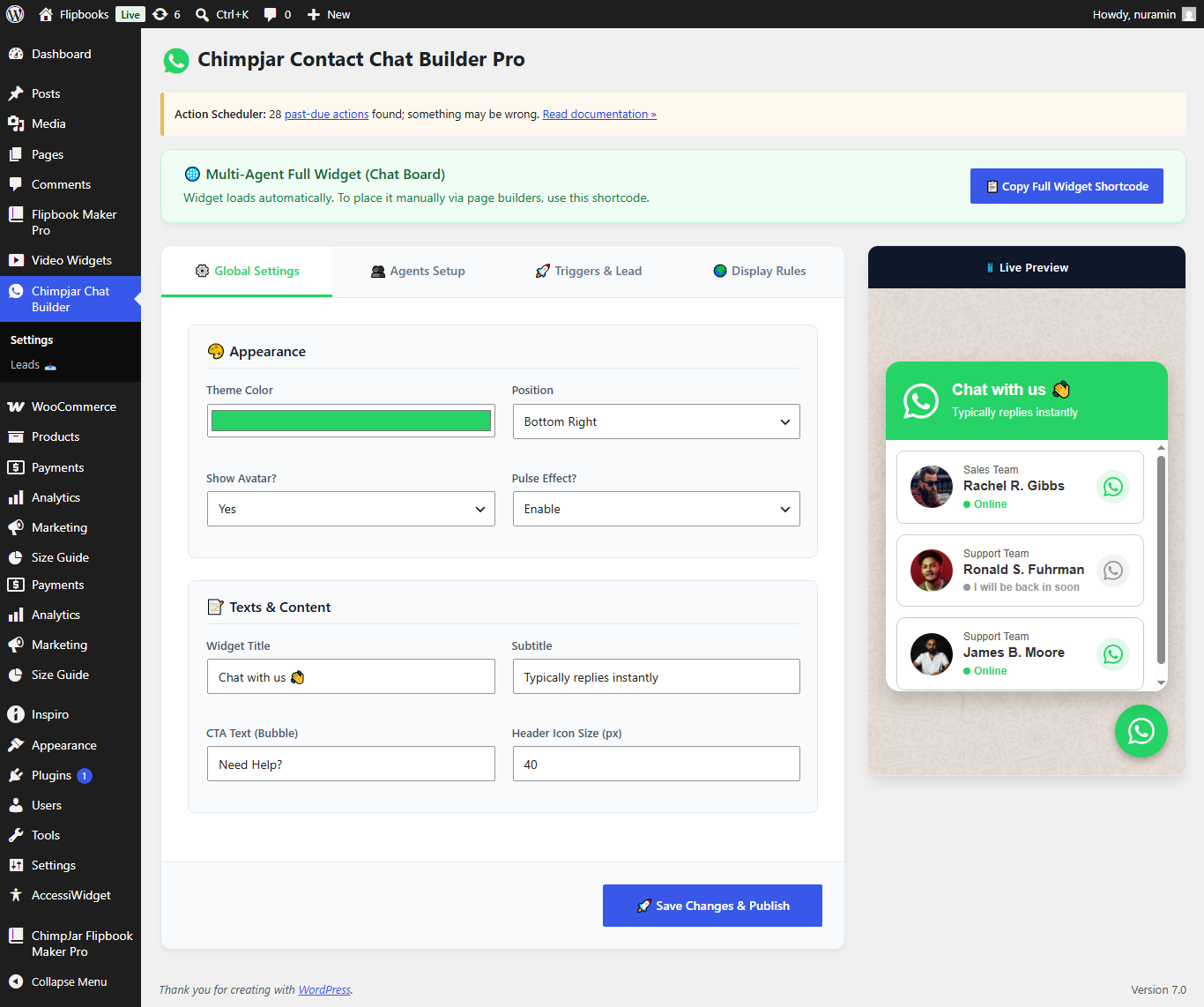Image resolution: width=1204 pixels, height=1007 pixels.
Task: Open Products in the sidebar
Action: (71, 436)
